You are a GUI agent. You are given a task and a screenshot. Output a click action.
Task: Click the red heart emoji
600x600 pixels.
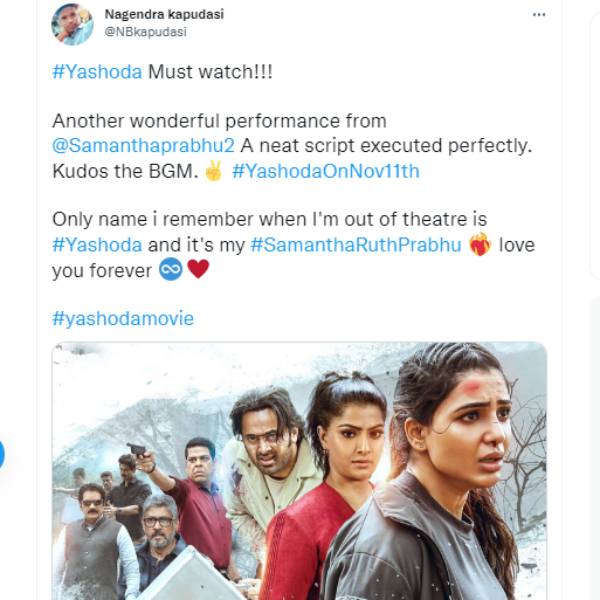click(x=198, y=270)
